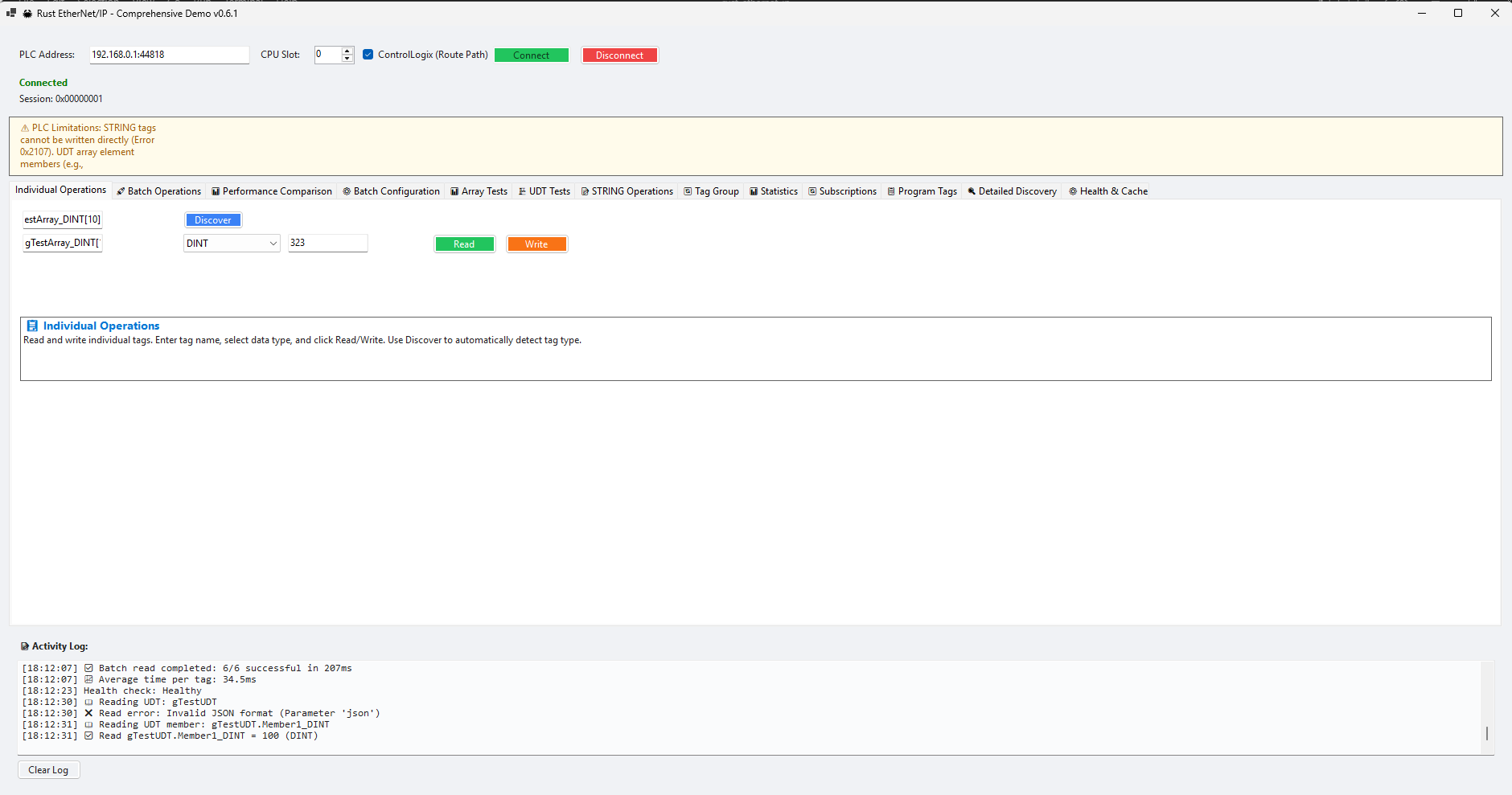Click the icon on the STRING Operations tab

pyautogui.click(x=584, y=191)
